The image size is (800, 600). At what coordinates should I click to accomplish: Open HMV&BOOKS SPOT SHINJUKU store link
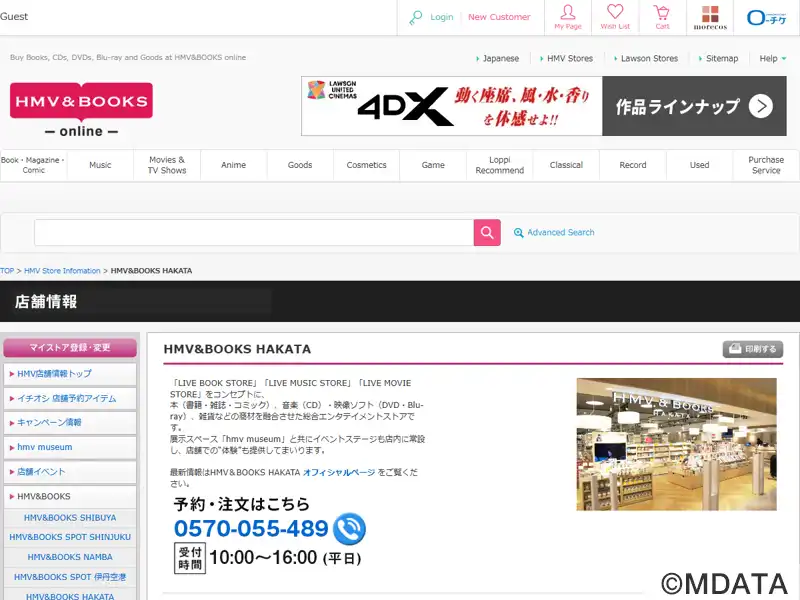click(x=70, y=537)
